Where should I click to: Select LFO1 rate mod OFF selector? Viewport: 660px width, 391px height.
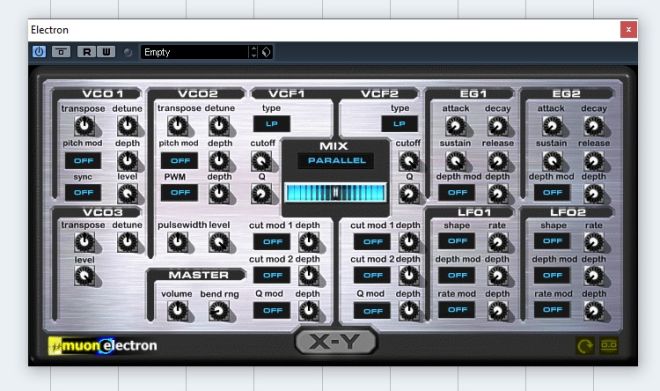[457, 309]
